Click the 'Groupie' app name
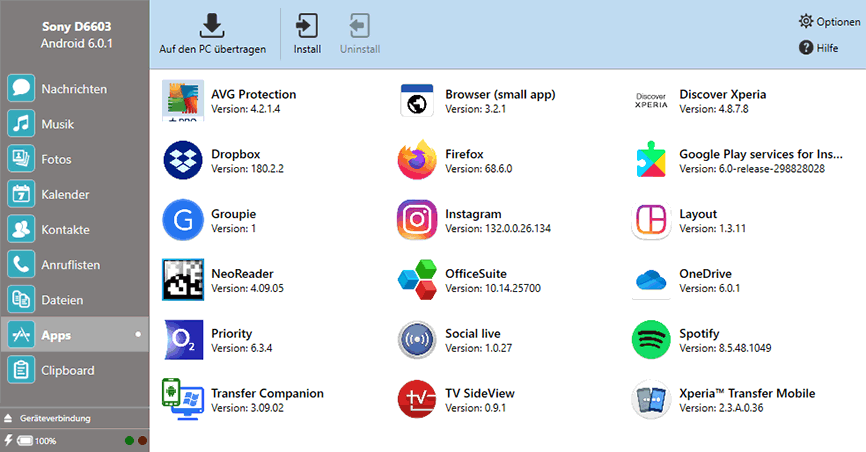Image resolution: width=866 pixels, height=452 pixels. tap(234, 214)
